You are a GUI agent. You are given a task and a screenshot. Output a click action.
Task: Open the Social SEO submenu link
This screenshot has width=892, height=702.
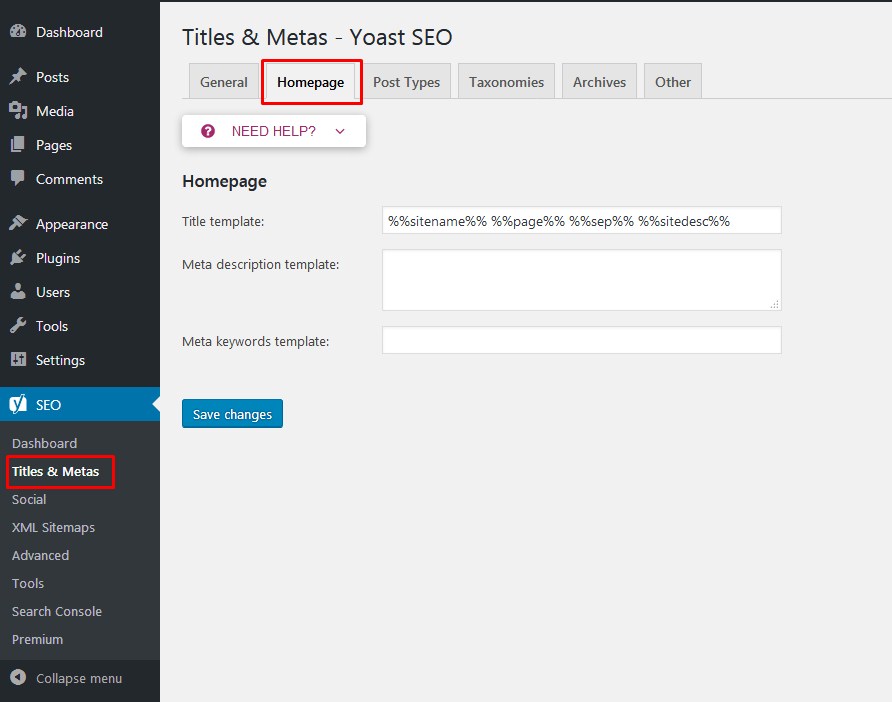(29, 499)
